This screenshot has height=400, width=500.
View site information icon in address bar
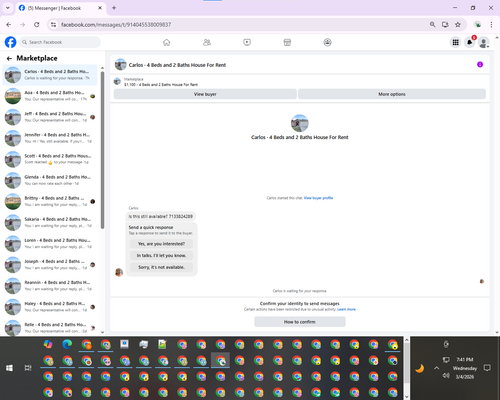click(53, 25)
